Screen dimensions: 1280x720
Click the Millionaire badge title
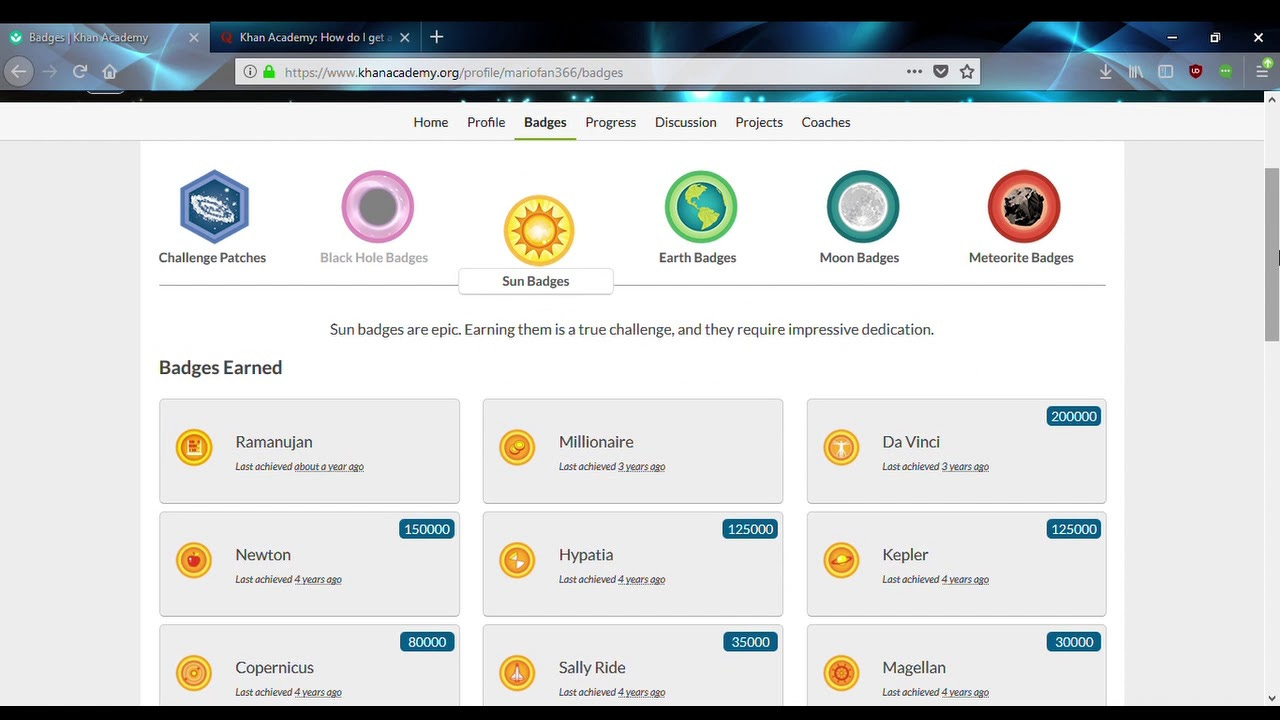pyautogui.click(x=596, y=442)
